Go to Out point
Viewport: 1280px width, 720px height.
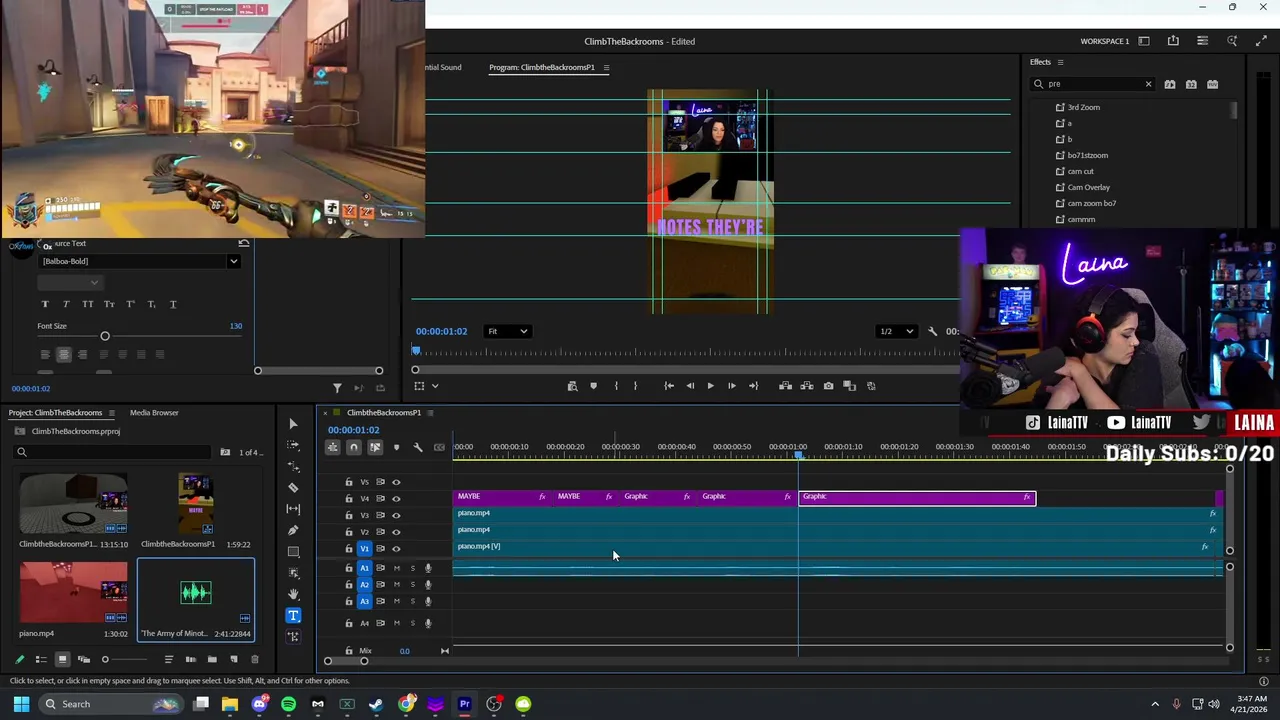(x=753, y=386)
